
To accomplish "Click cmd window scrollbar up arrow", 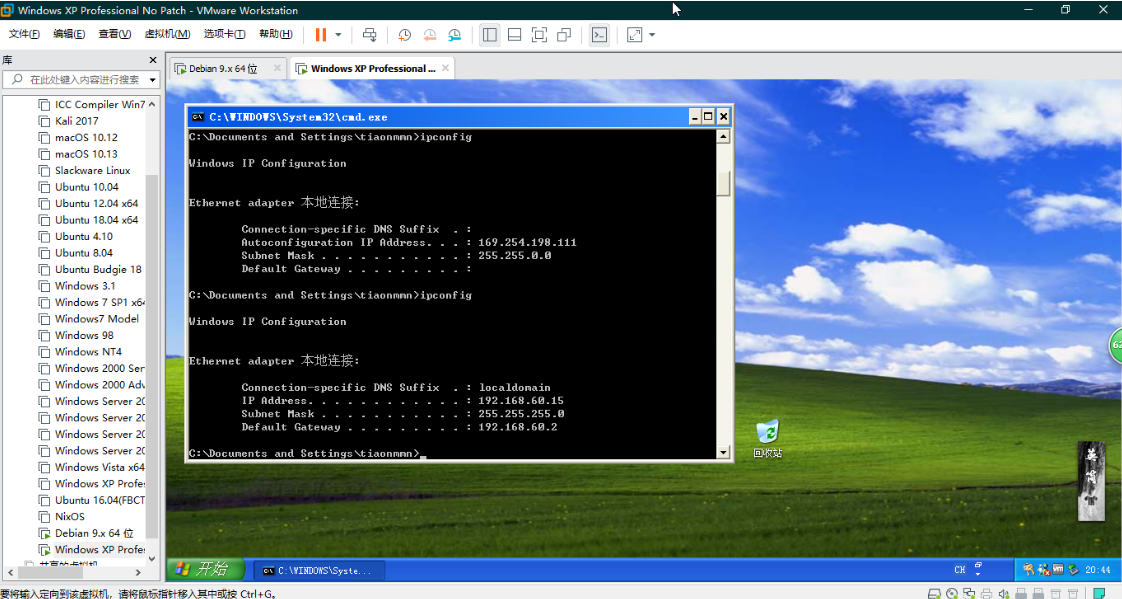I will 723,137.
